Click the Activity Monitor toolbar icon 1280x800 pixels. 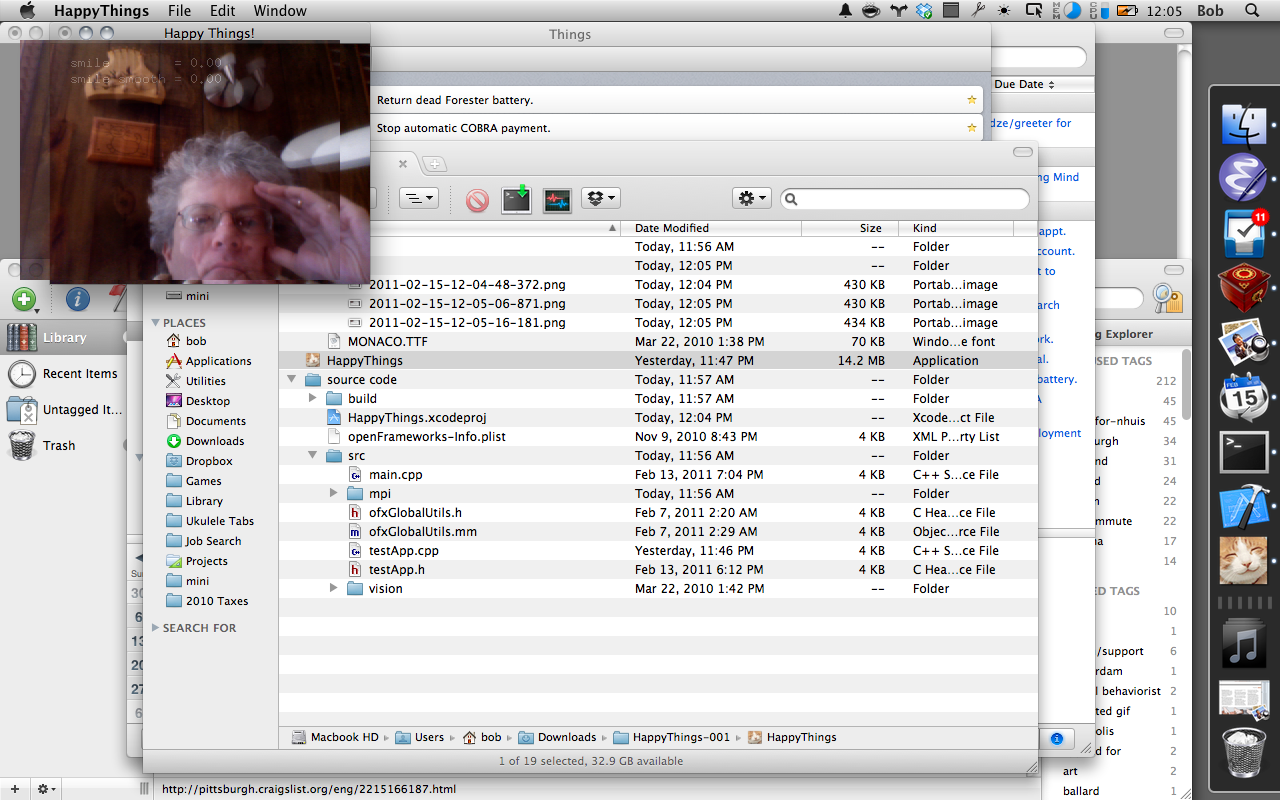[x=557, y=200]
